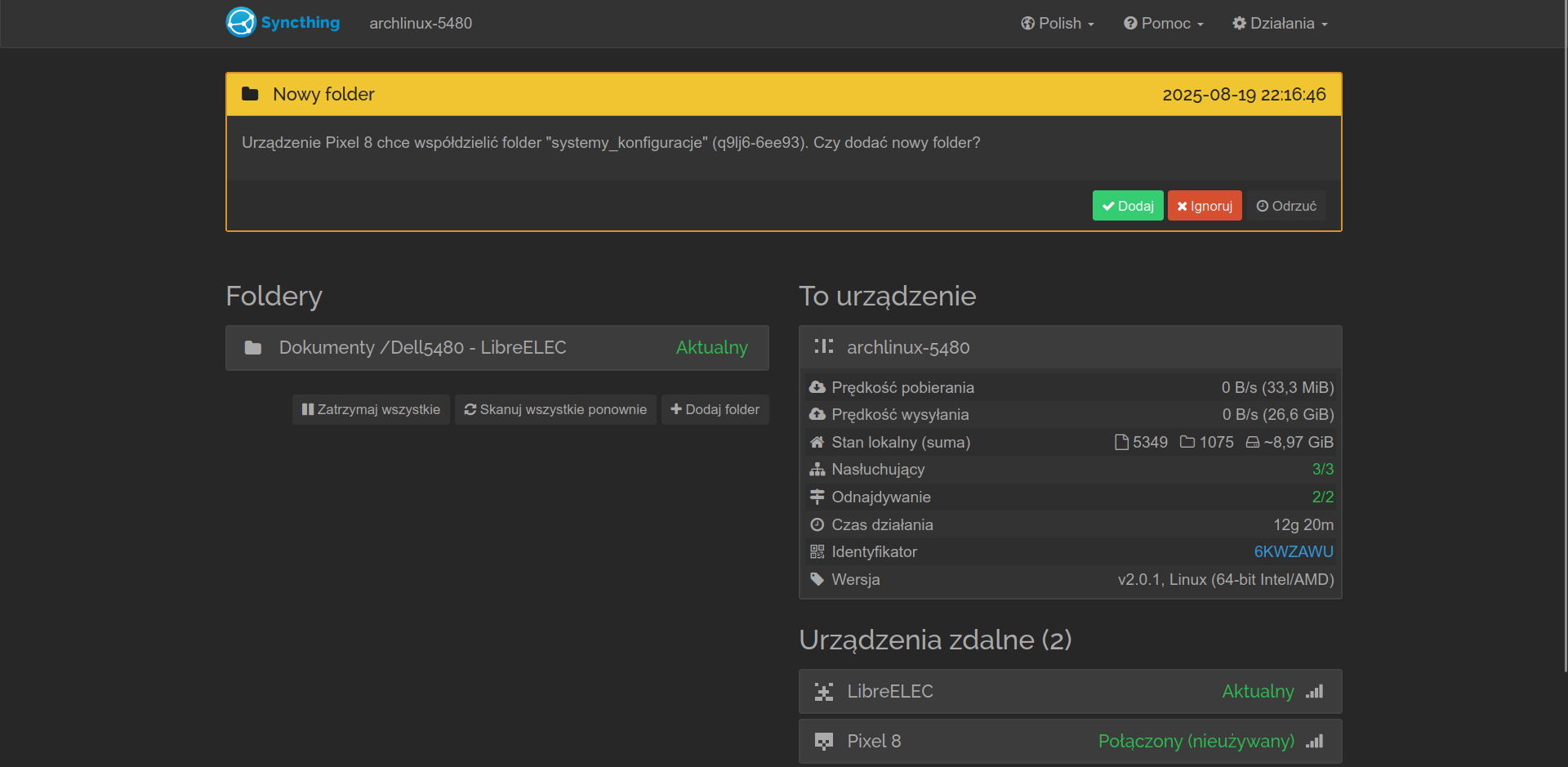Click the QR code icon beside Identyfikator
Image resolution: width=1568 pixels, height=767 pixels.
point(817,552)
